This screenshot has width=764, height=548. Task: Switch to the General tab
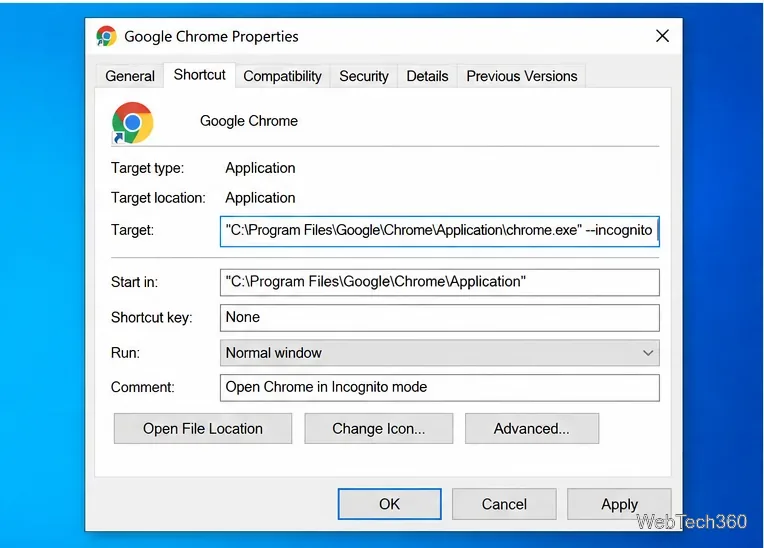coord(130,76)
